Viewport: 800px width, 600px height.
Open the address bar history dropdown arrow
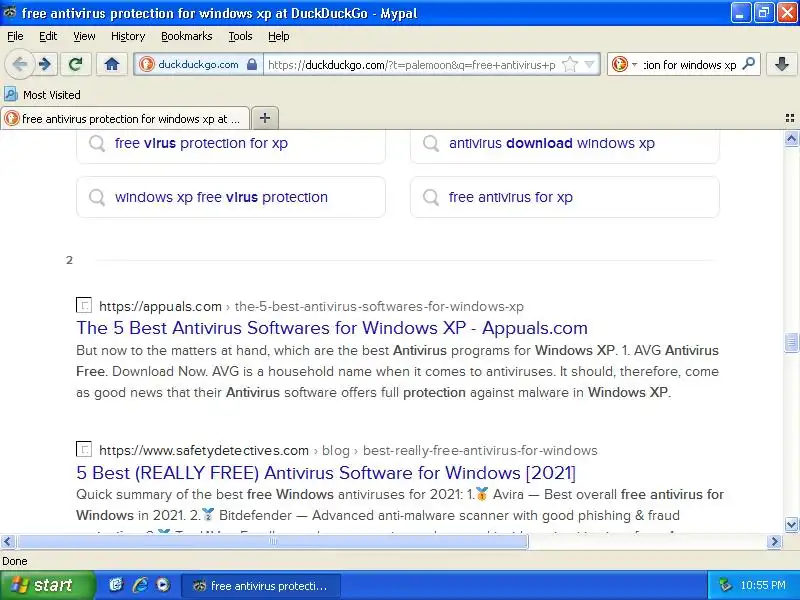click(x=589, y=64)
